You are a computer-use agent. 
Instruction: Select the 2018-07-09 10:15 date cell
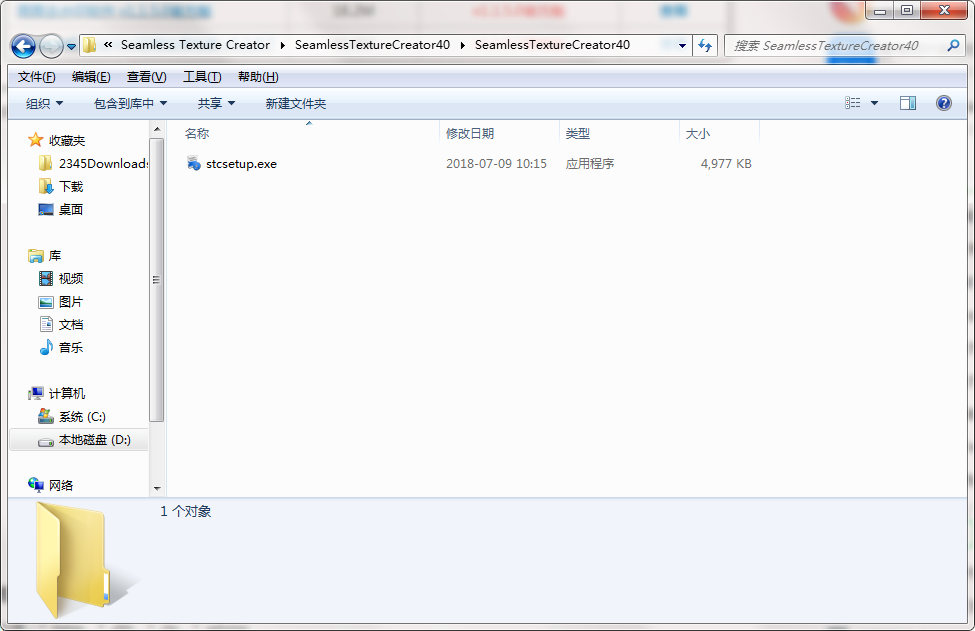(x=496, y=164)
